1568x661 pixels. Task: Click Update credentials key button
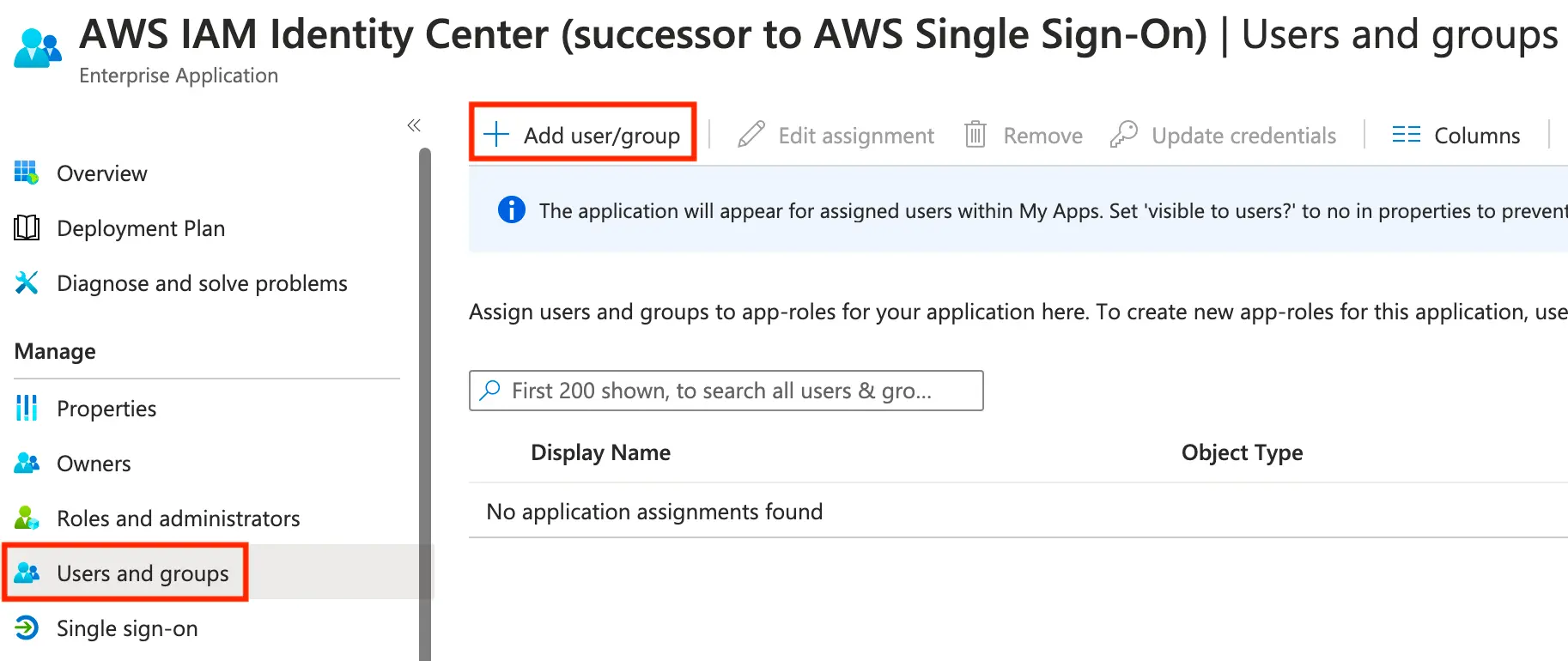pos(1224,136)
